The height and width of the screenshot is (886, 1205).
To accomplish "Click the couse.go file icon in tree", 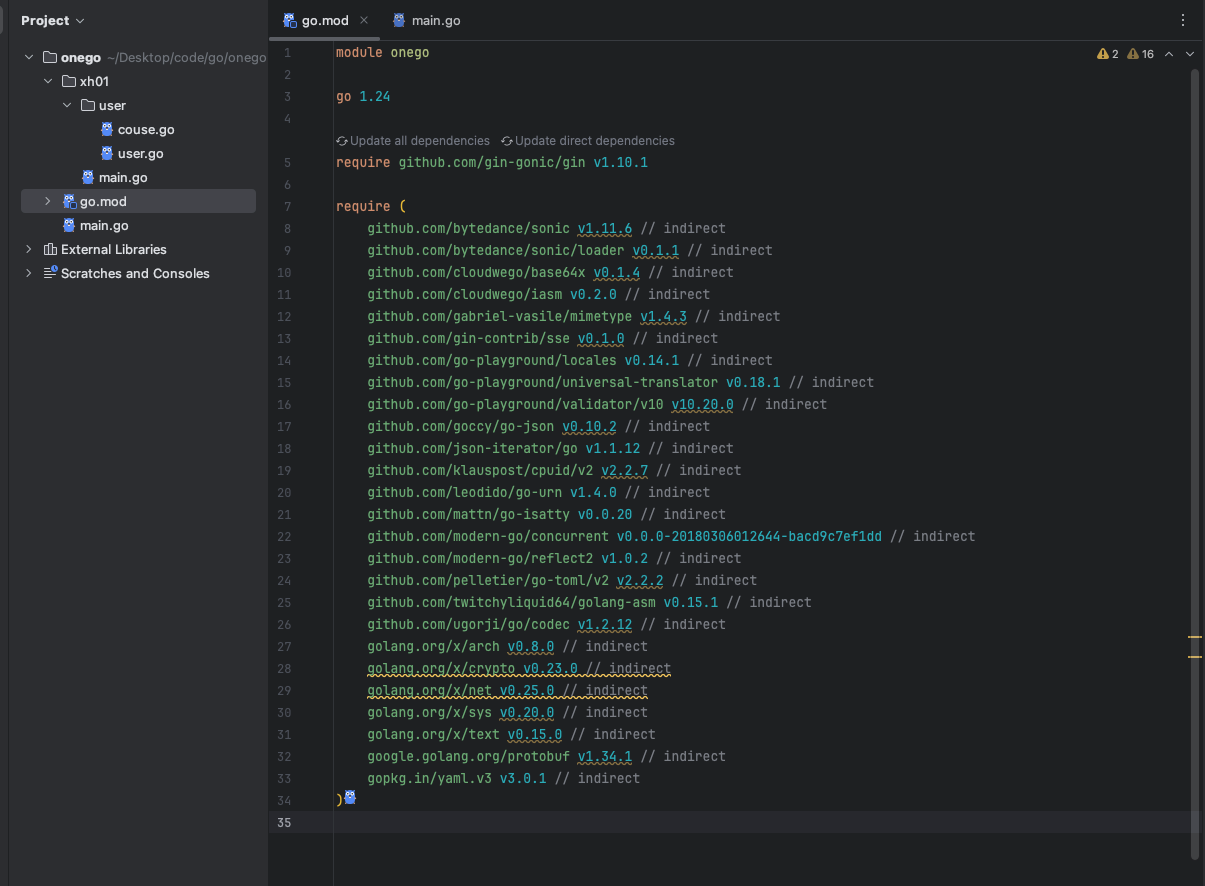I will pos(107,129).
